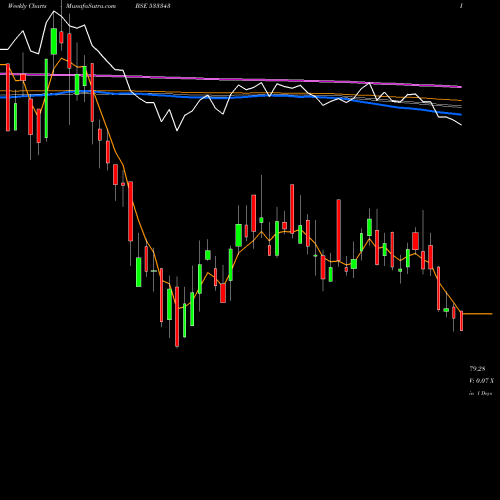Viewport: 500px width, 500px height.
Task: Click the lowest red candle at chart bottom
Action: click(x=177, y=317)
